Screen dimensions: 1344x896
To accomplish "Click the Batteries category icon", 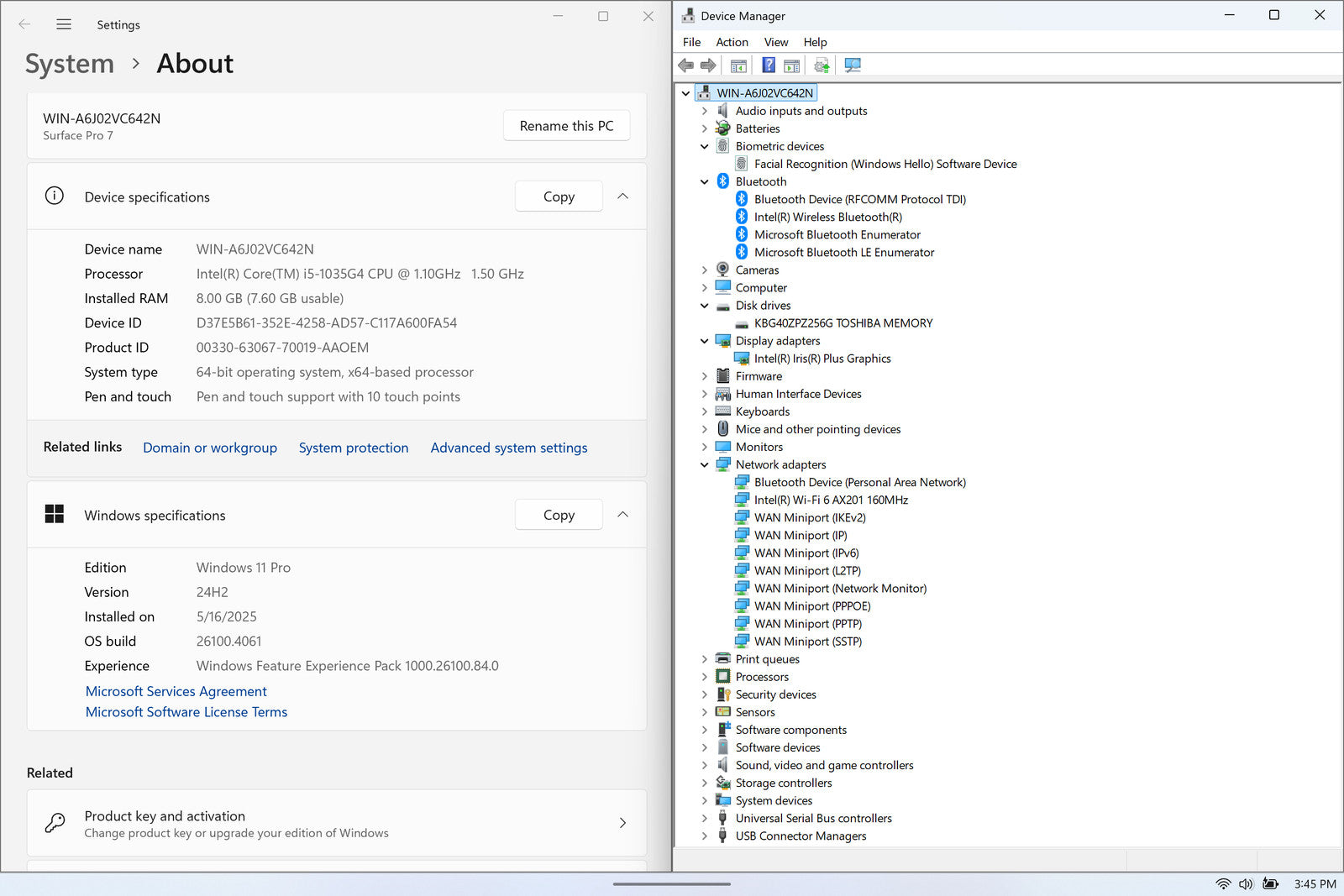I will tap(722, 128).
